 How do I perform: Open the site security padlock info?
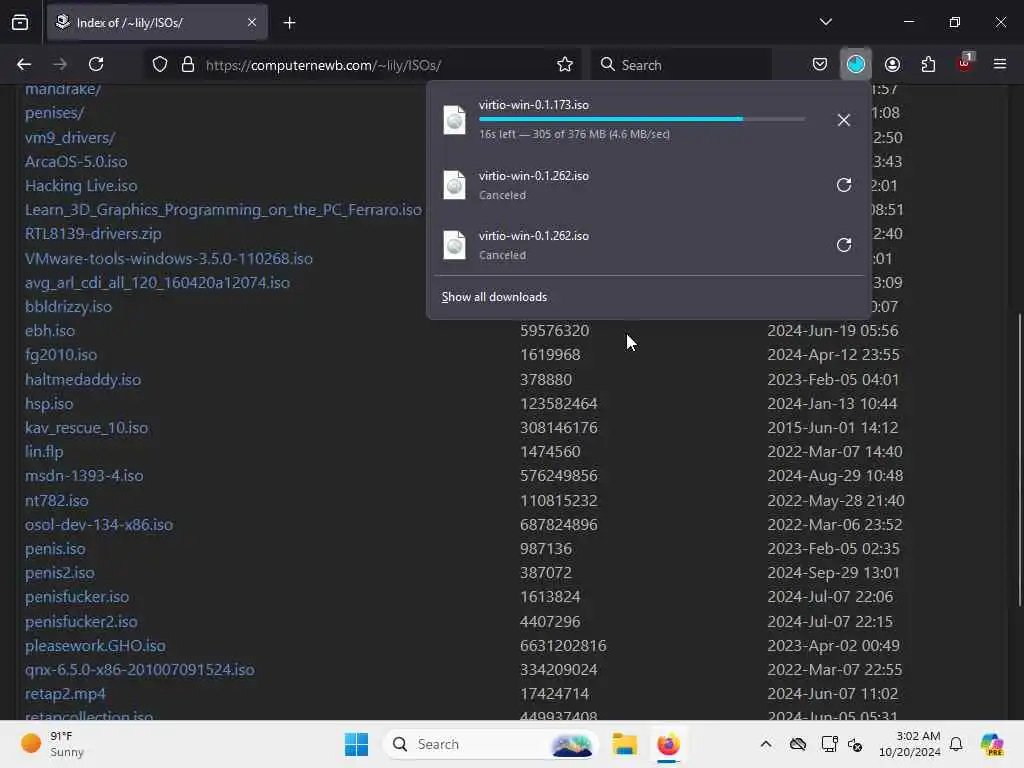tap(188, 65)
